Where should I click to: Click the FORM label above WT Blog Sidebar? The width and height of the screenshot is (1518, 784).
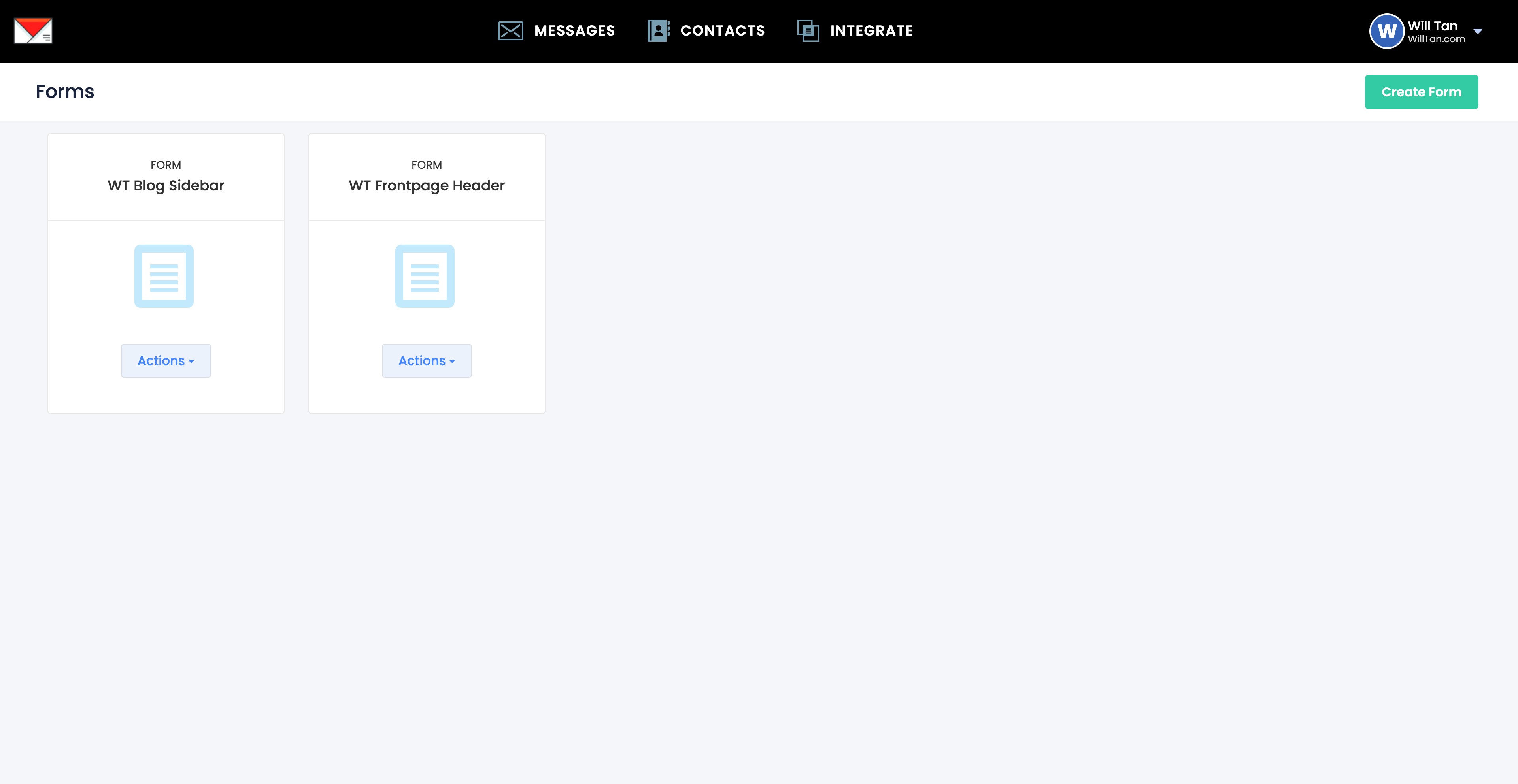166,165
